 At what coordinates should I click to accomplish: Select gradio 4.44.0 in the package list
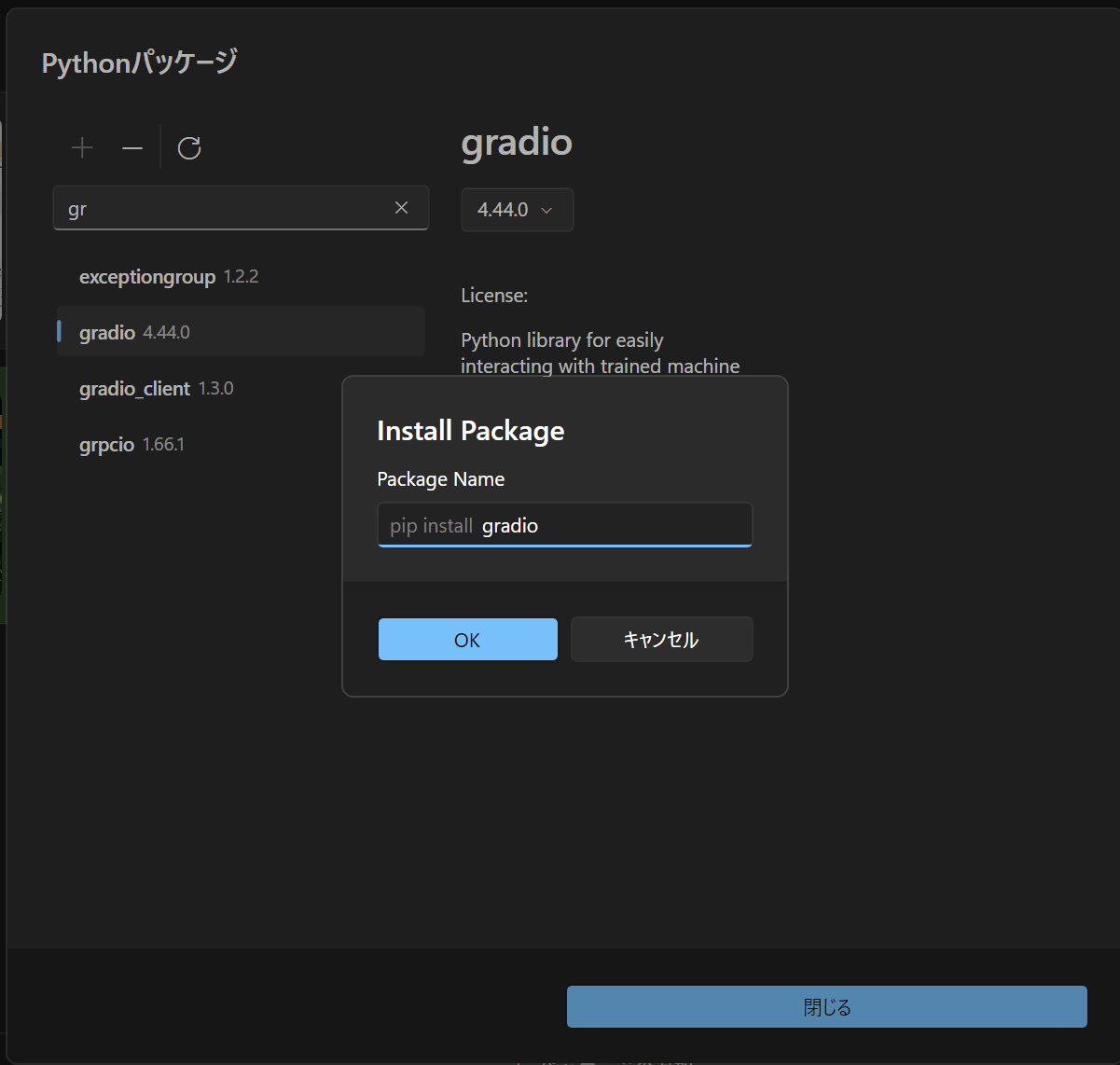[x=134, y=333]
